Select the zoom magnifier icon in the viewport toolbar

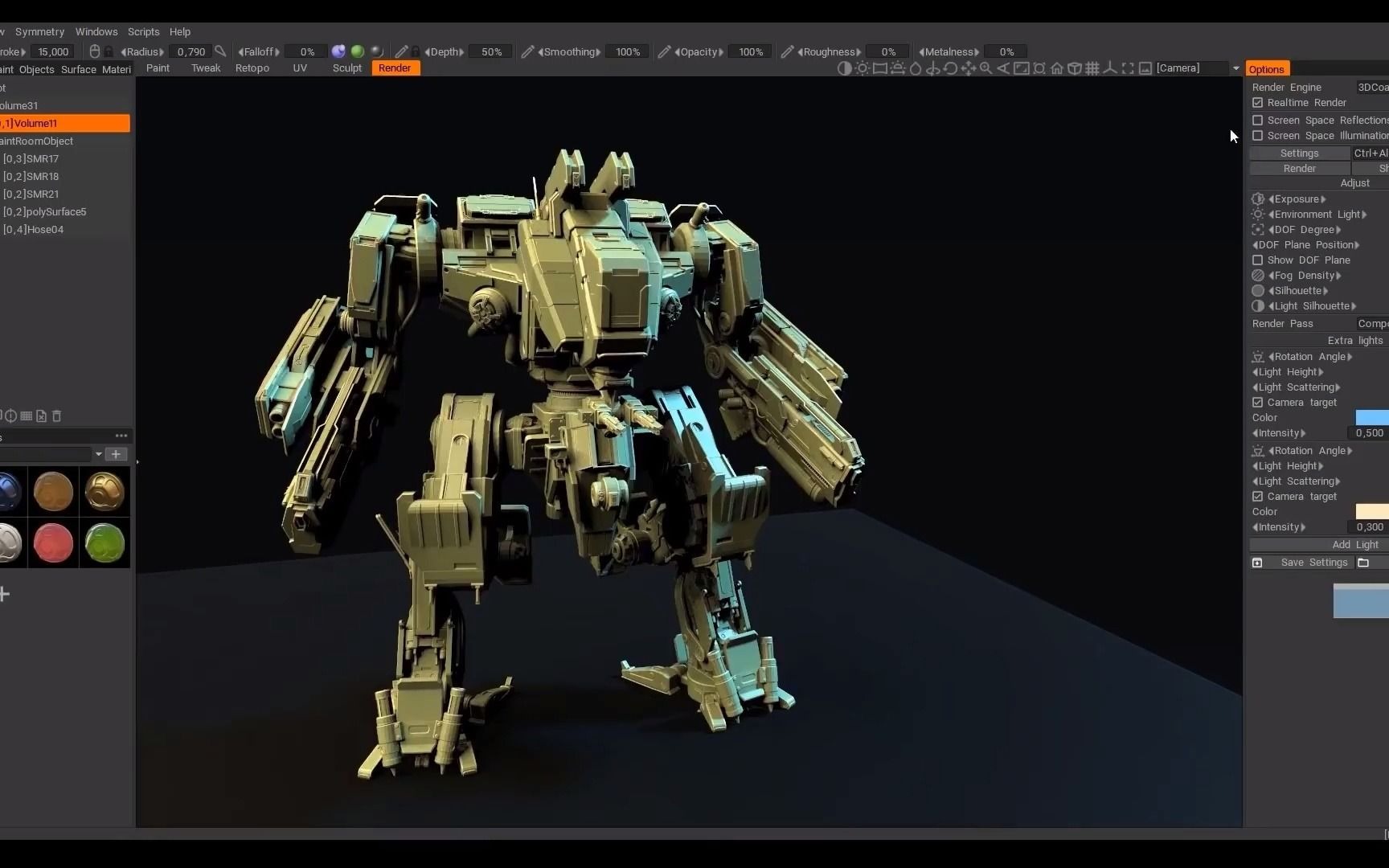[985, 68]
